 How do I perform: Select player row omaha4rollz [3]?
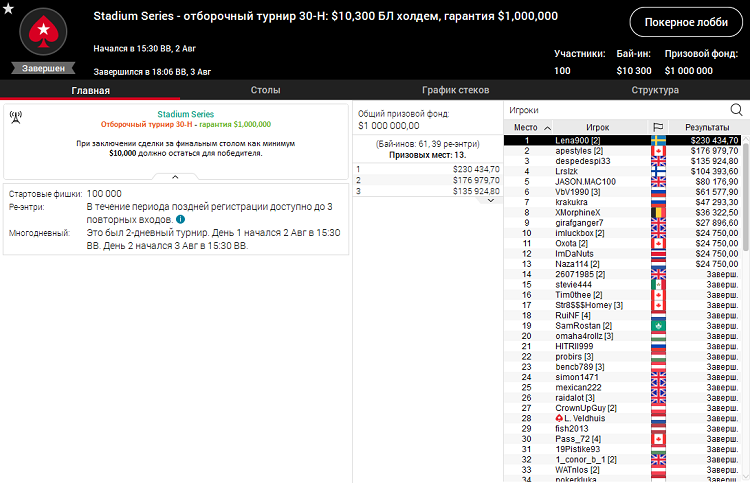click(x=622, y=336)
